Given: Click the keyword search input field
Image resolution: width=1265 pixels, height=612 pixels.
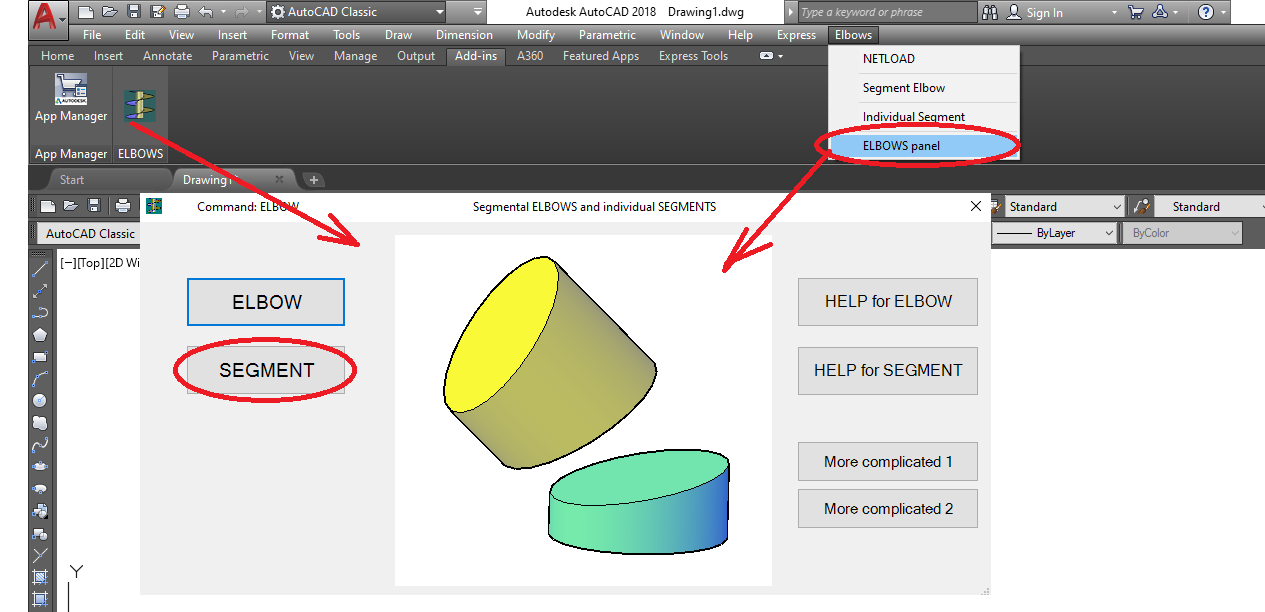Looking at the screenshot, I should [x=887, y=12].
